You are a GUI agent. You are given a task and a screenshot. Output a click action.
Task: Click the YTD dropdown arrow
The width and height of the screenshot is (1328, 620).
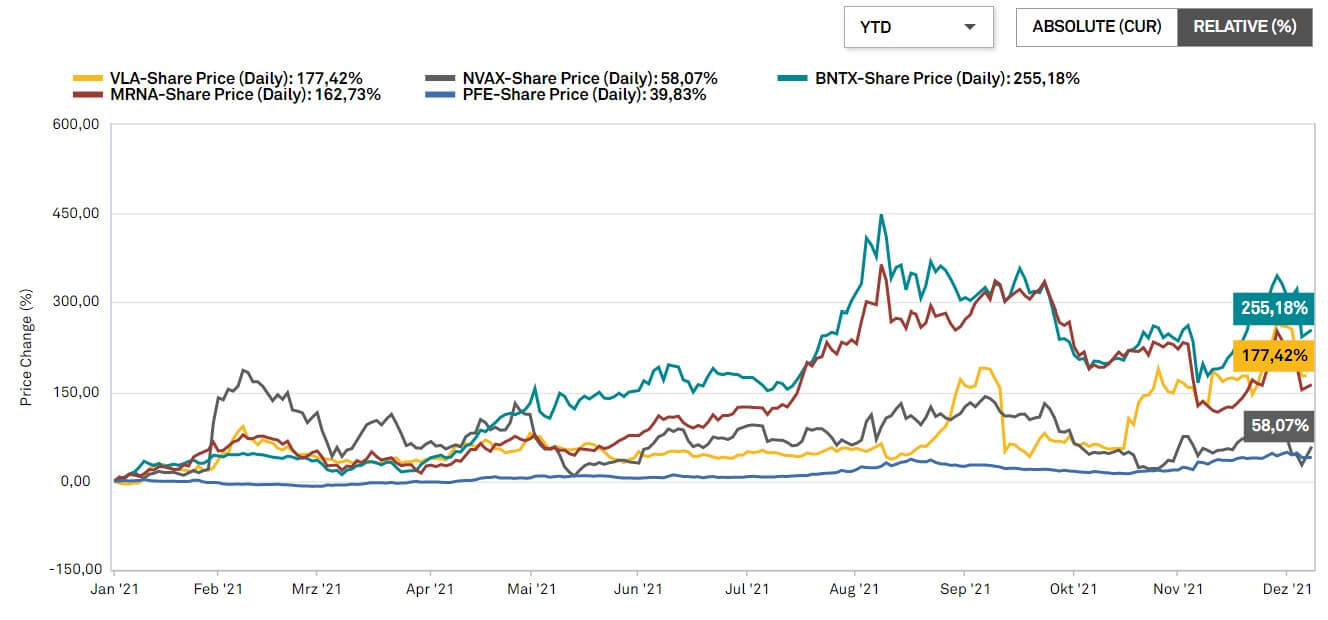point(969,27)
